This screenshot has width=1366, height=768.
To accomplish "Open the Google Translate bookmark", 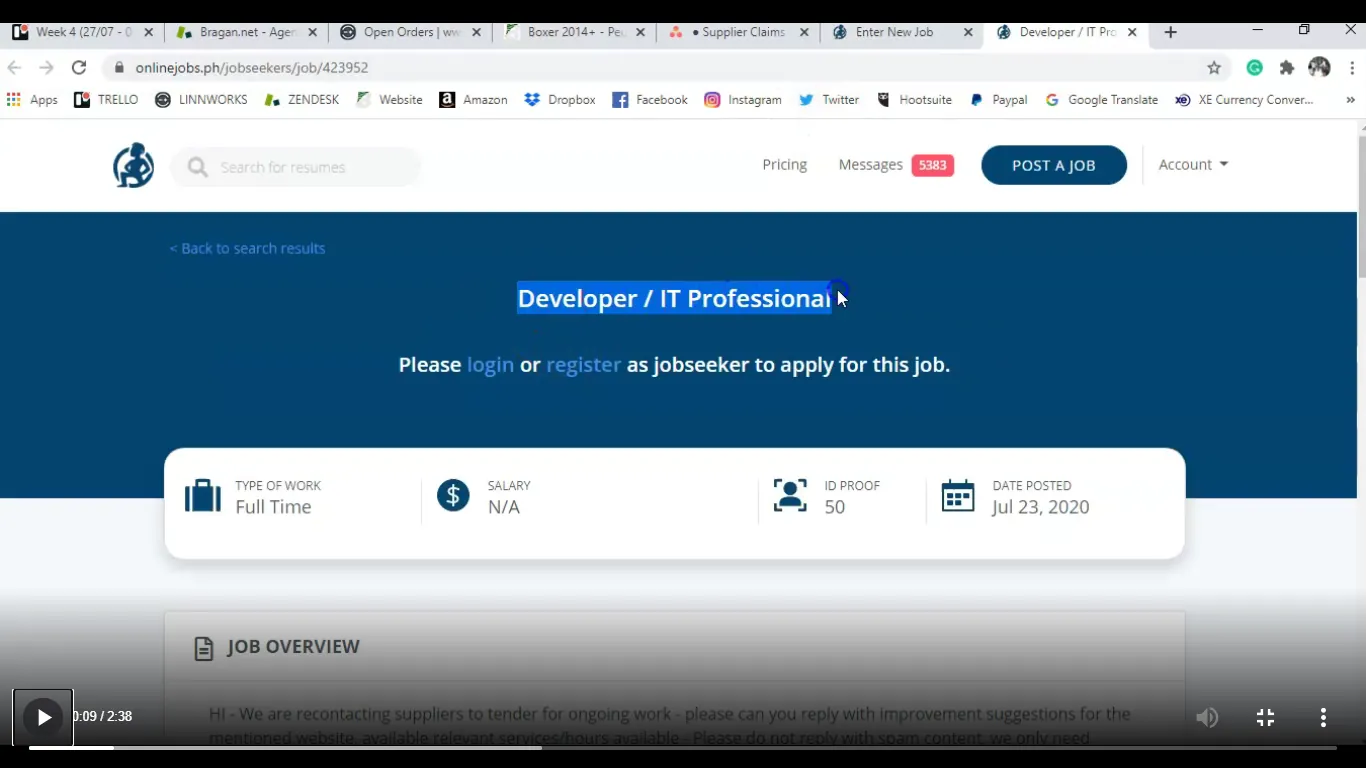I will 1101,100.
